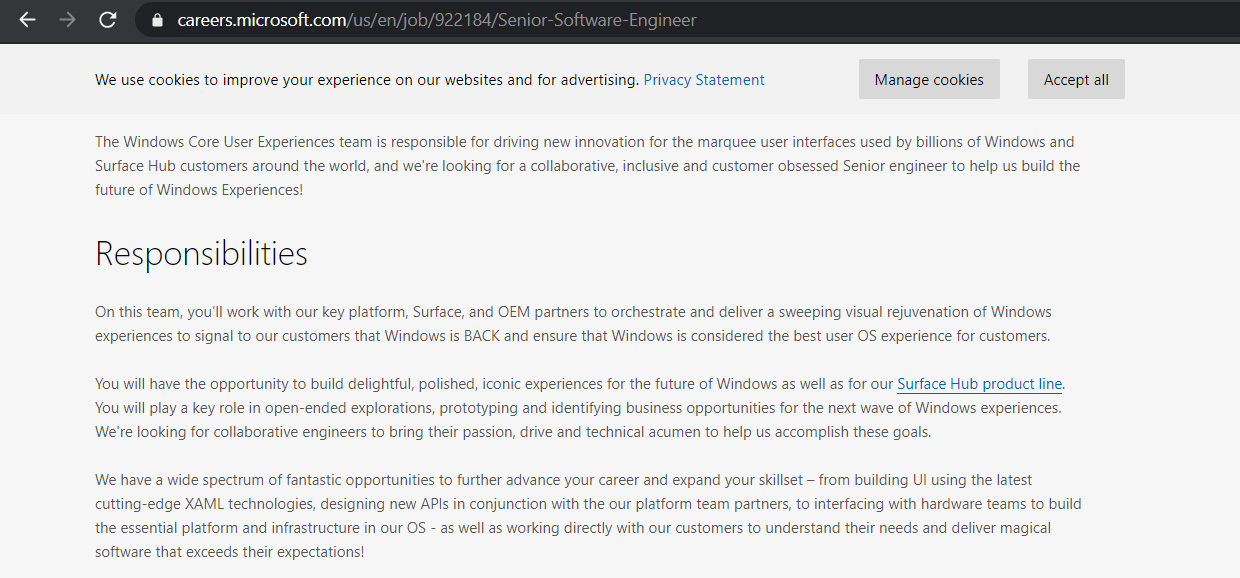Go back using the browser back arrow
This screenshot has width=1240, height=578.
click(27, 20)
